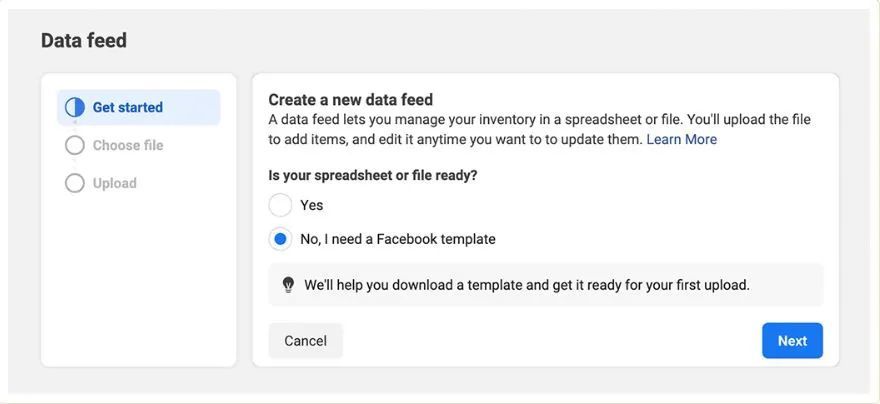Select the Facebook template radio button
This screenshot has width=880, height=404.
[x=281, y=239]
